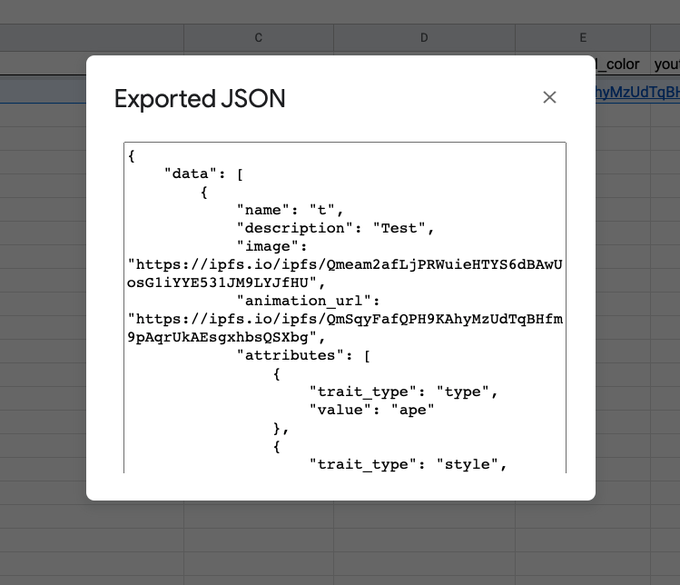
Task: Click the "attributes": [ line
Action: pyautogui.click(x=303, y=356)
